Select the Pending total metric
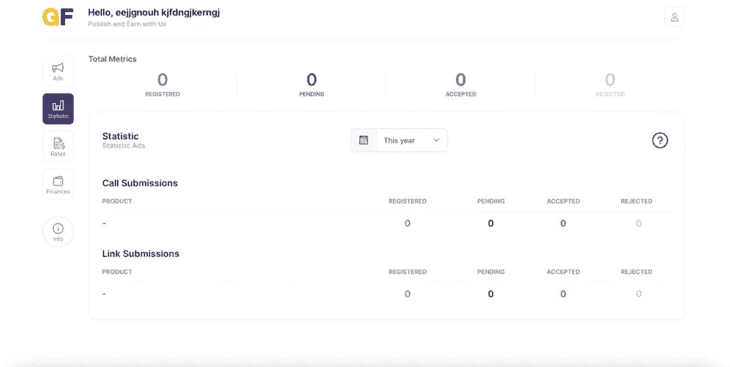This screenshot has width=730, height=367. 311,84
